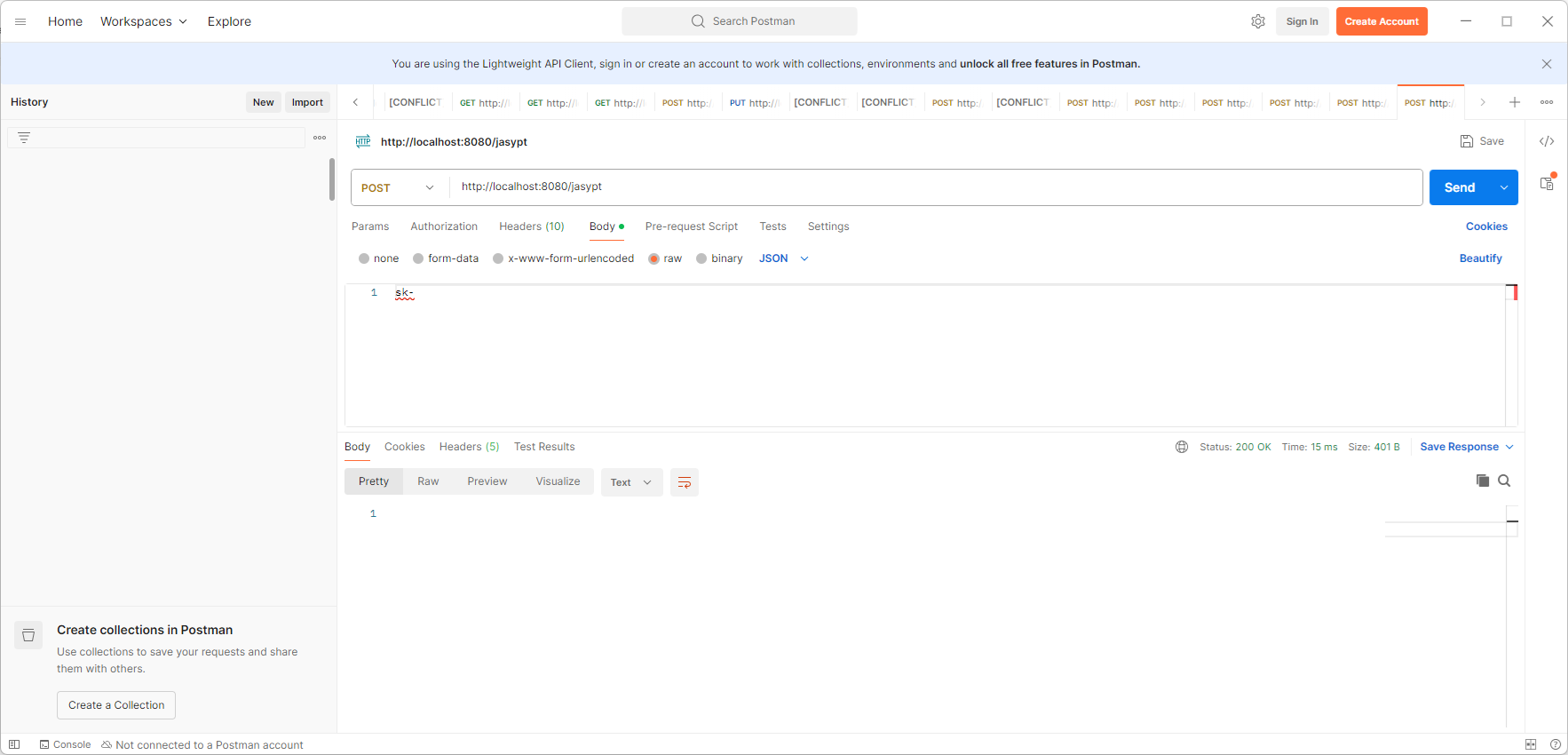This screenshot has height=755, width=1568.
Task: Click the sidebar vertical scrollbar thumb
Action: pos(332,179)
